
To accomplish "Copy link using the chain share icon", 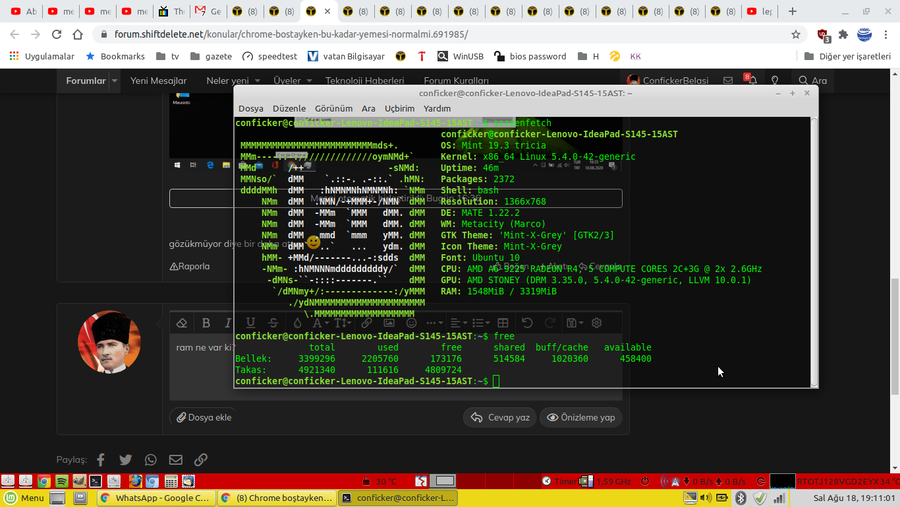I will 201,460.
